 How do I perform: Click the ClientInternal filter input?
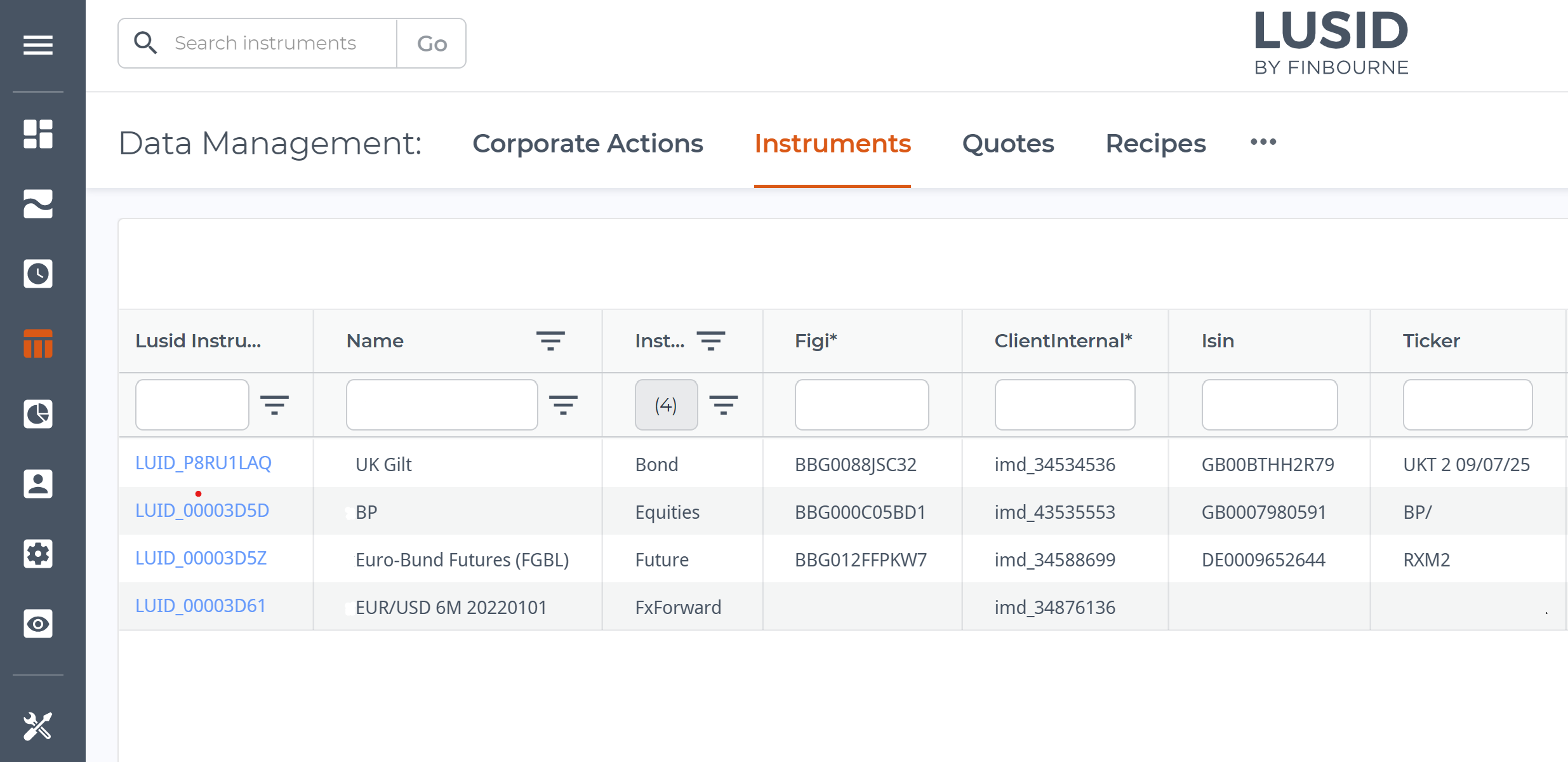(x=1065, y=404)
